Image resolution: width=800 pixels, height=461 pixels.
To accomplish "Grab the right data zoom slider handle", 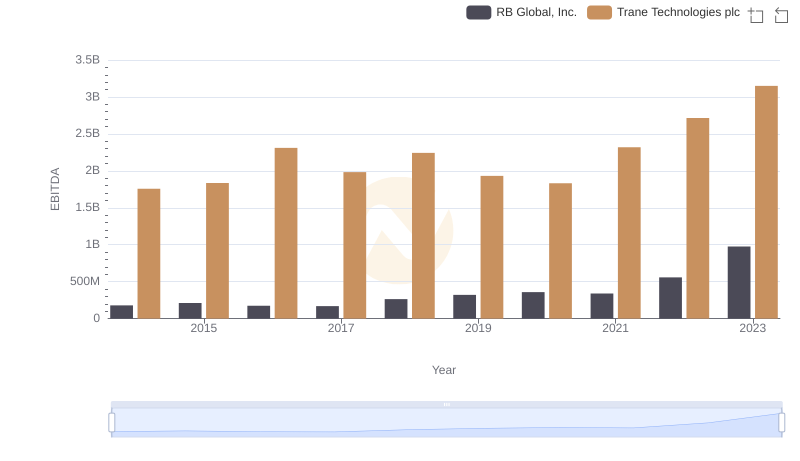I will point(781,422).
